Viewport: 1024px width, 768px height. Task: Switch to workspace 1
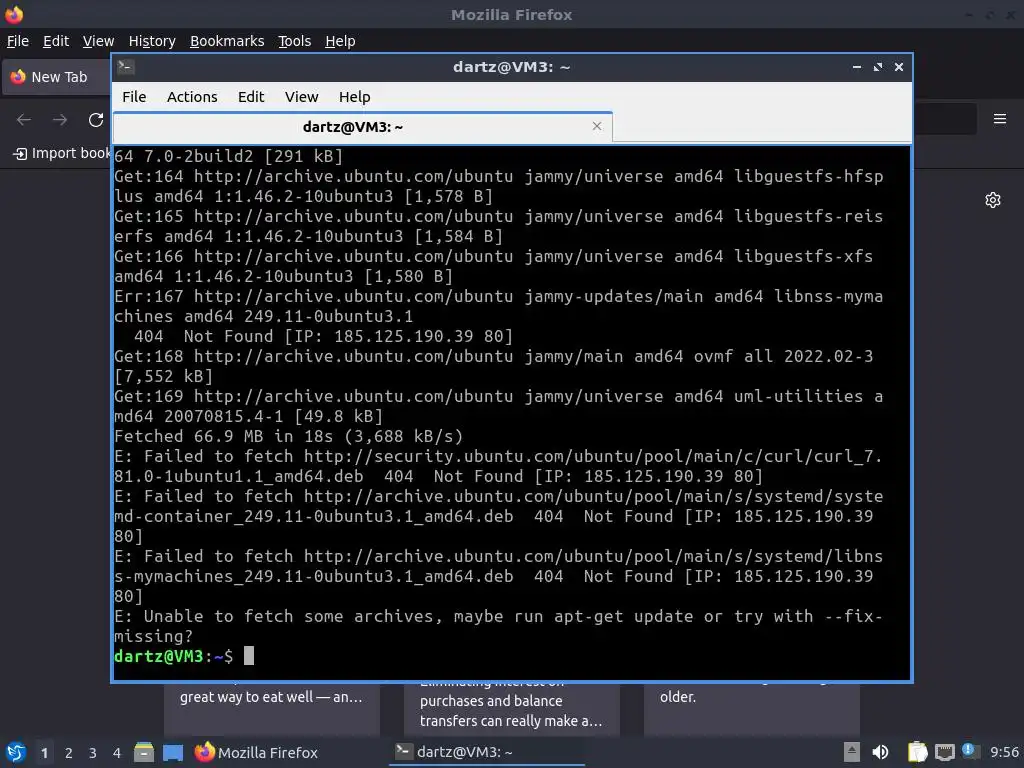coord(44,753)
